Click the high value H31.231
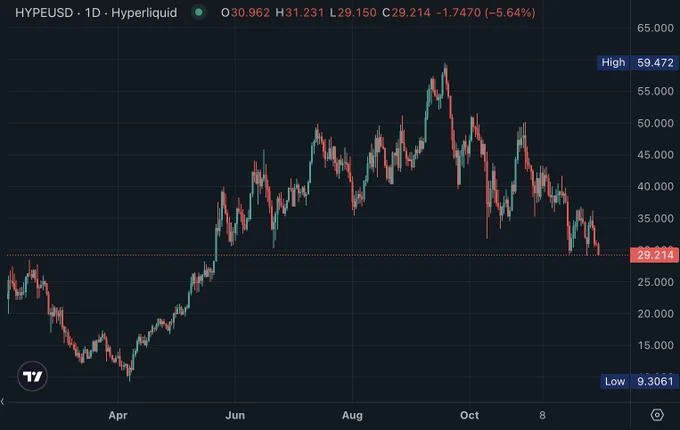The image size is (680, 430). [x=300, y=13]
